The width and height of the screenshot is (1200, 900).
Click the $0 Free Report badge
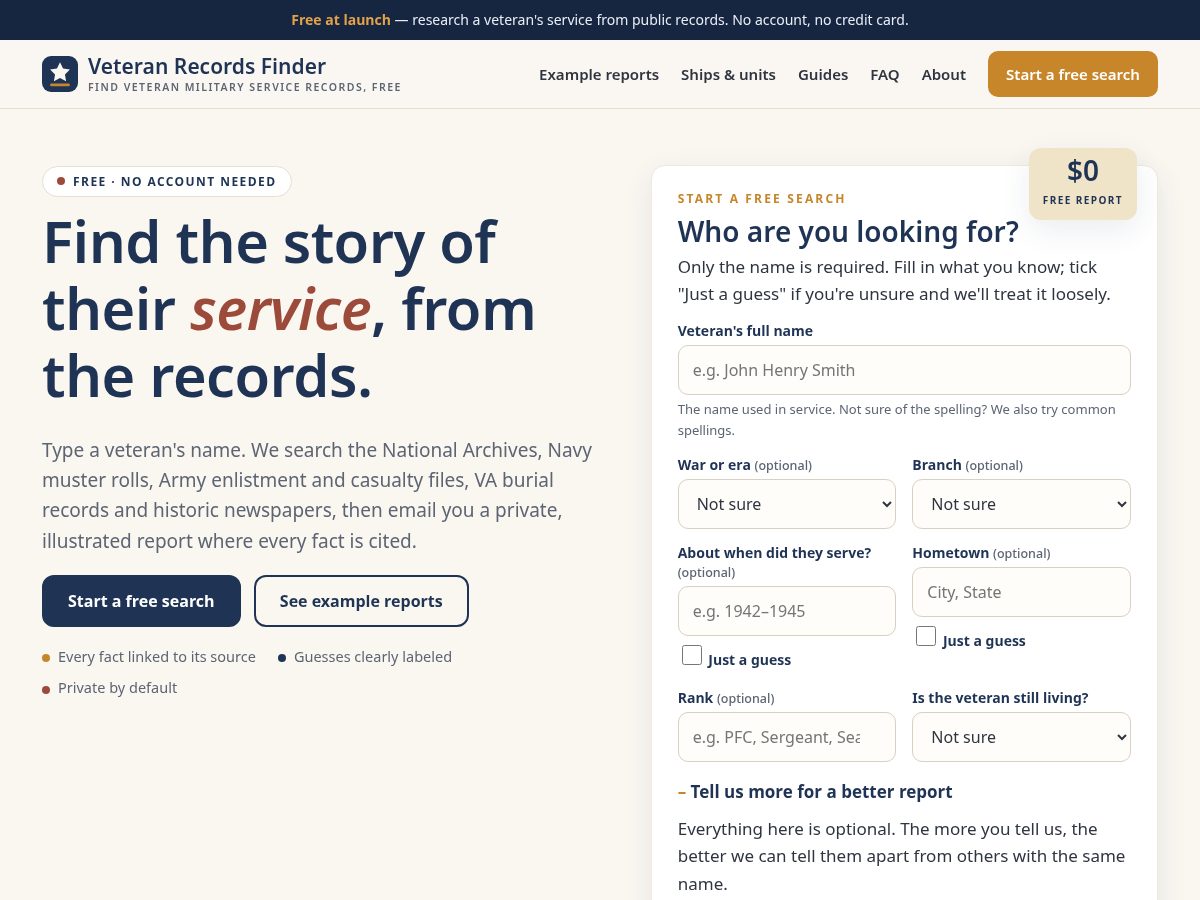[1083, 184]
